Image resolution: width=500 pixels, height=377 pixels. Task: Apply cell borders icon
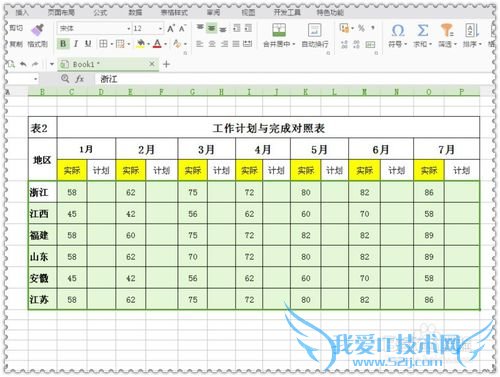103,44
